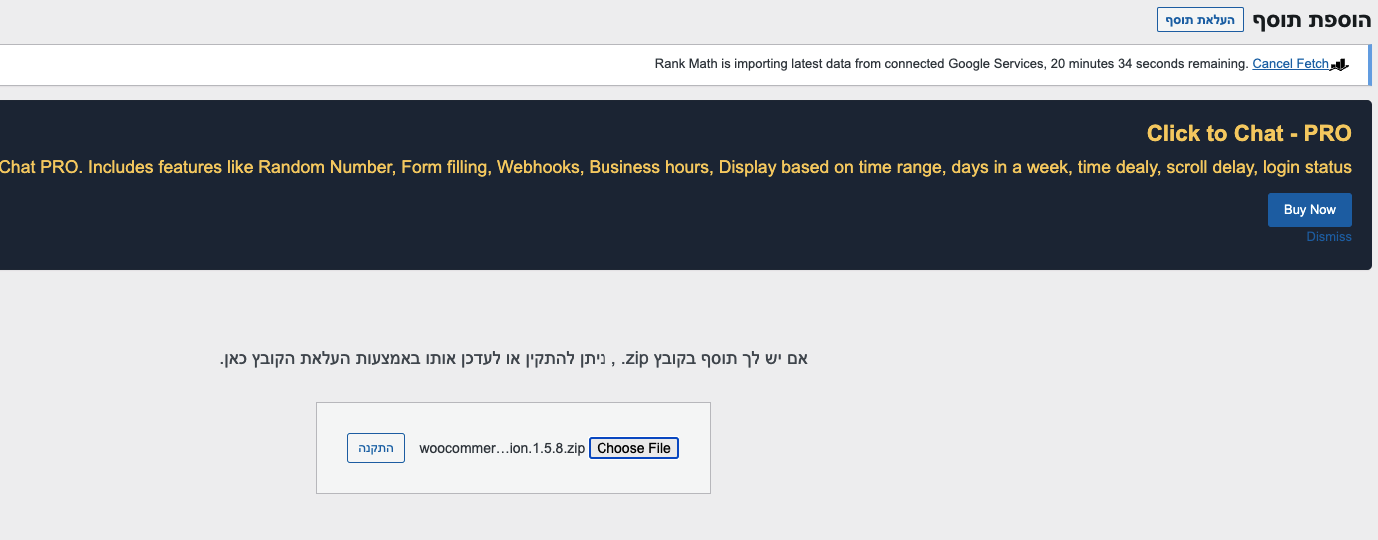
Task: Click the Chat PRO features description line
Action: pyautogui.click(x=676, y=167)
